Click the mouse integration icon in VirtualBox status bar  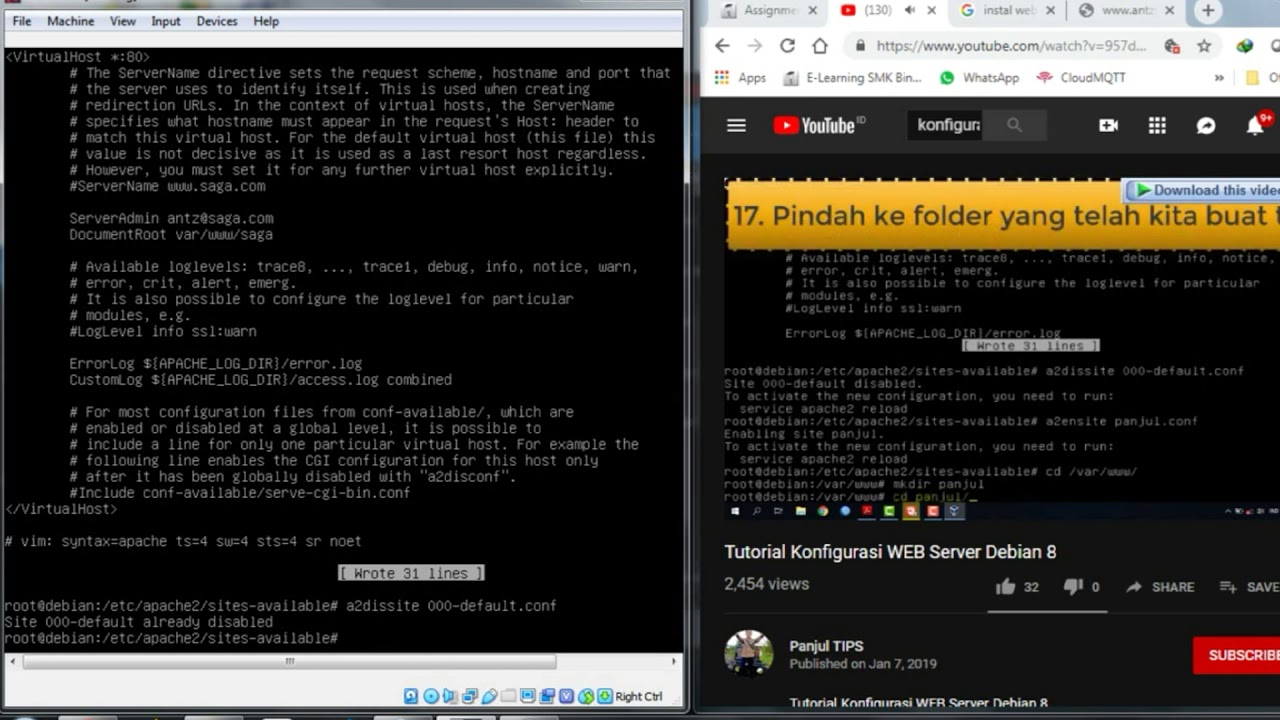(586, 696)
